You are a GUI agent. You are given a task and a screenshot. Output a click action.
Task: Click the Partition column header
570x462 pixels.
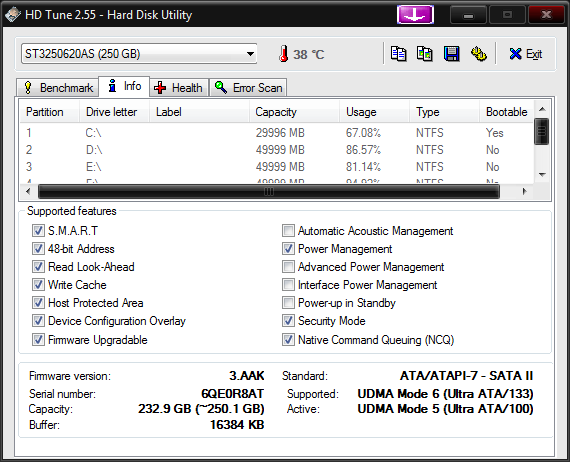pyautogui.click(x=49, y=112)
